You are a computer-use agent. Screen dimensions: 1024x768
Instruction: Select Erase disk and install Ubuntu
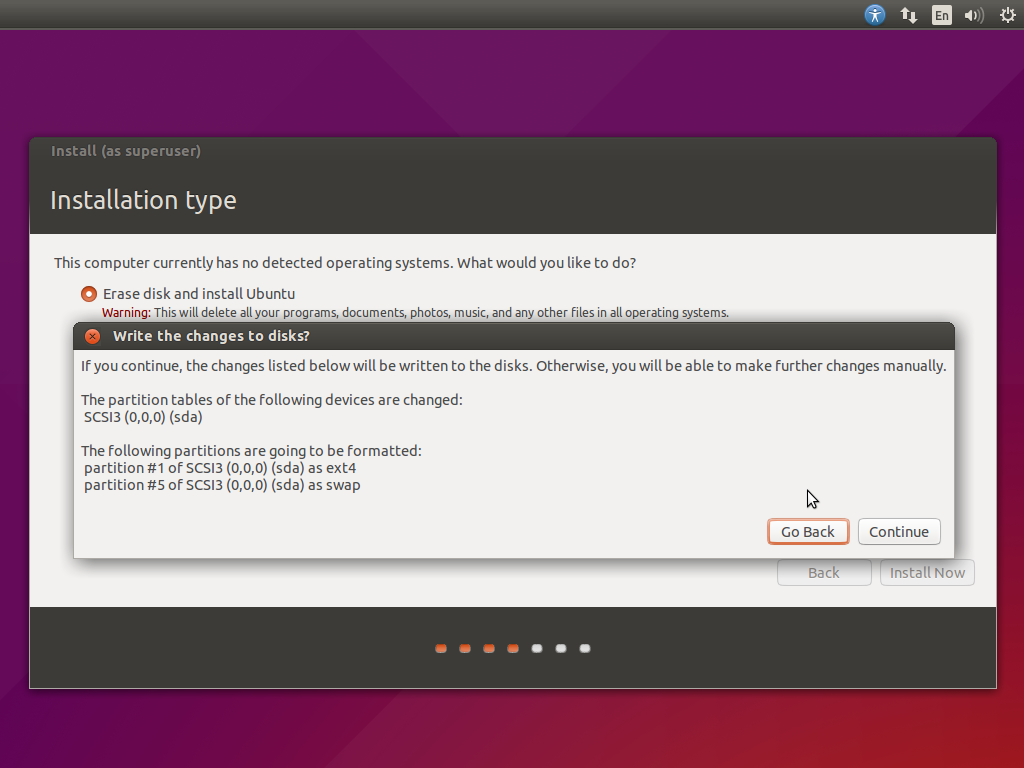point(90,294)
